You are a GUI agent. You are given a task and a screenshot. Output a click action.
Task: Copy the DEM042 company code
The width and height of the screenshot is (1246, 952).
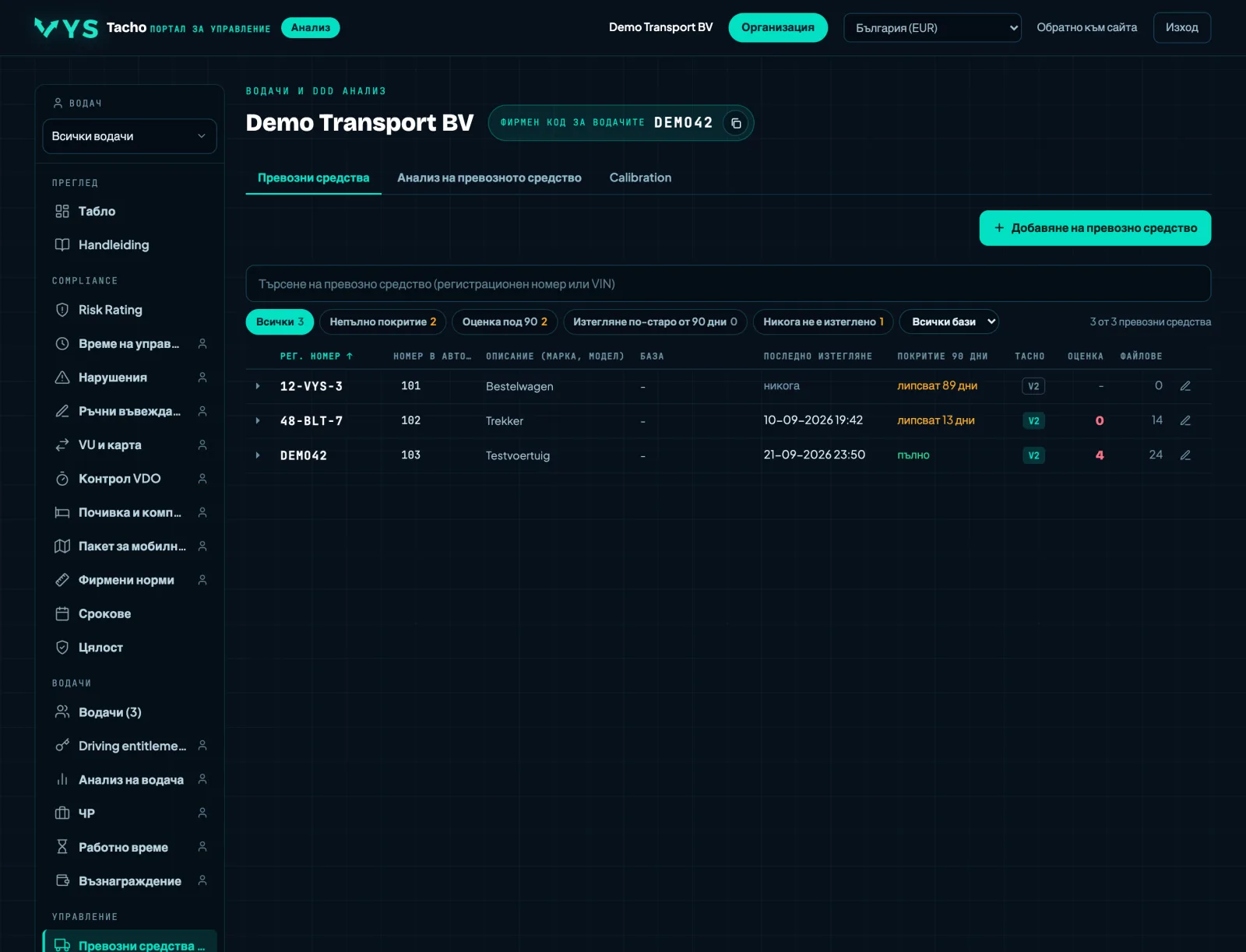click(735, 123)
